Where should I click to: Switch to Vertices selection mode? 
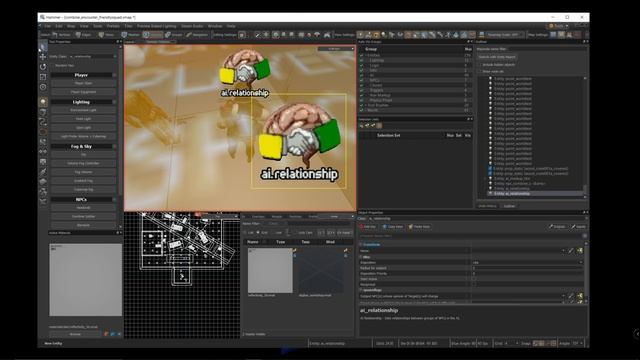click(62, 35)
